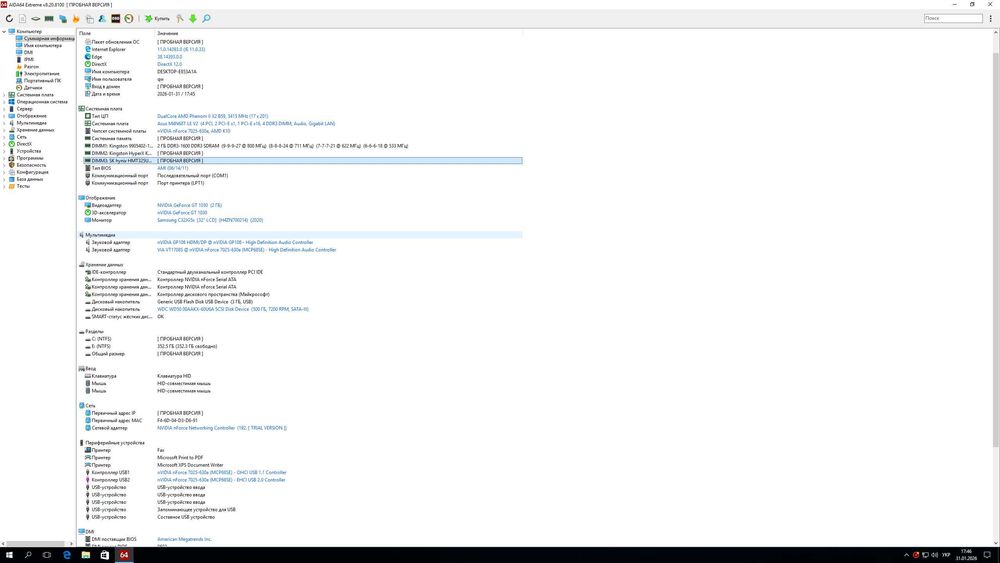Expand the Сервер tree node

point(4,108)
